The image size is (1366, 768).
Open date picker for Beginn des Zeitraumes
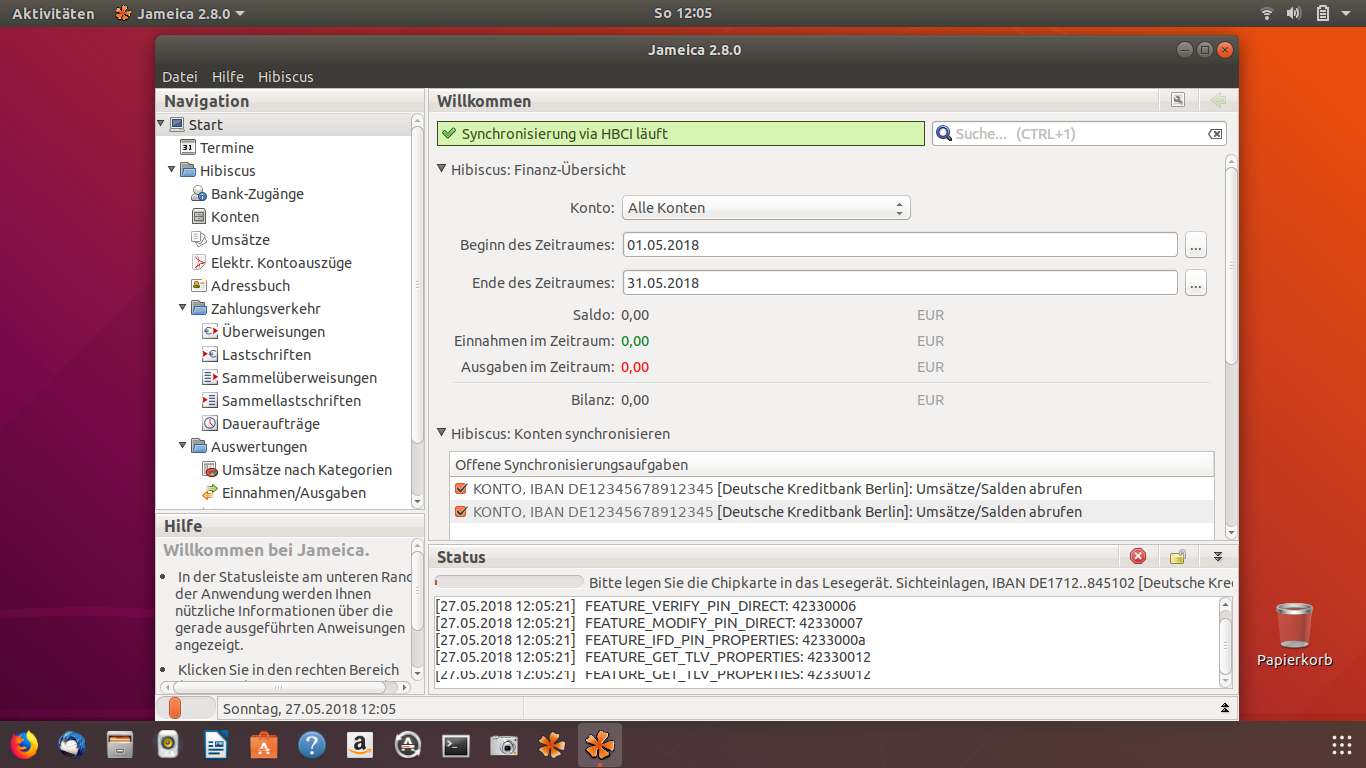[x=1196, y=245]
